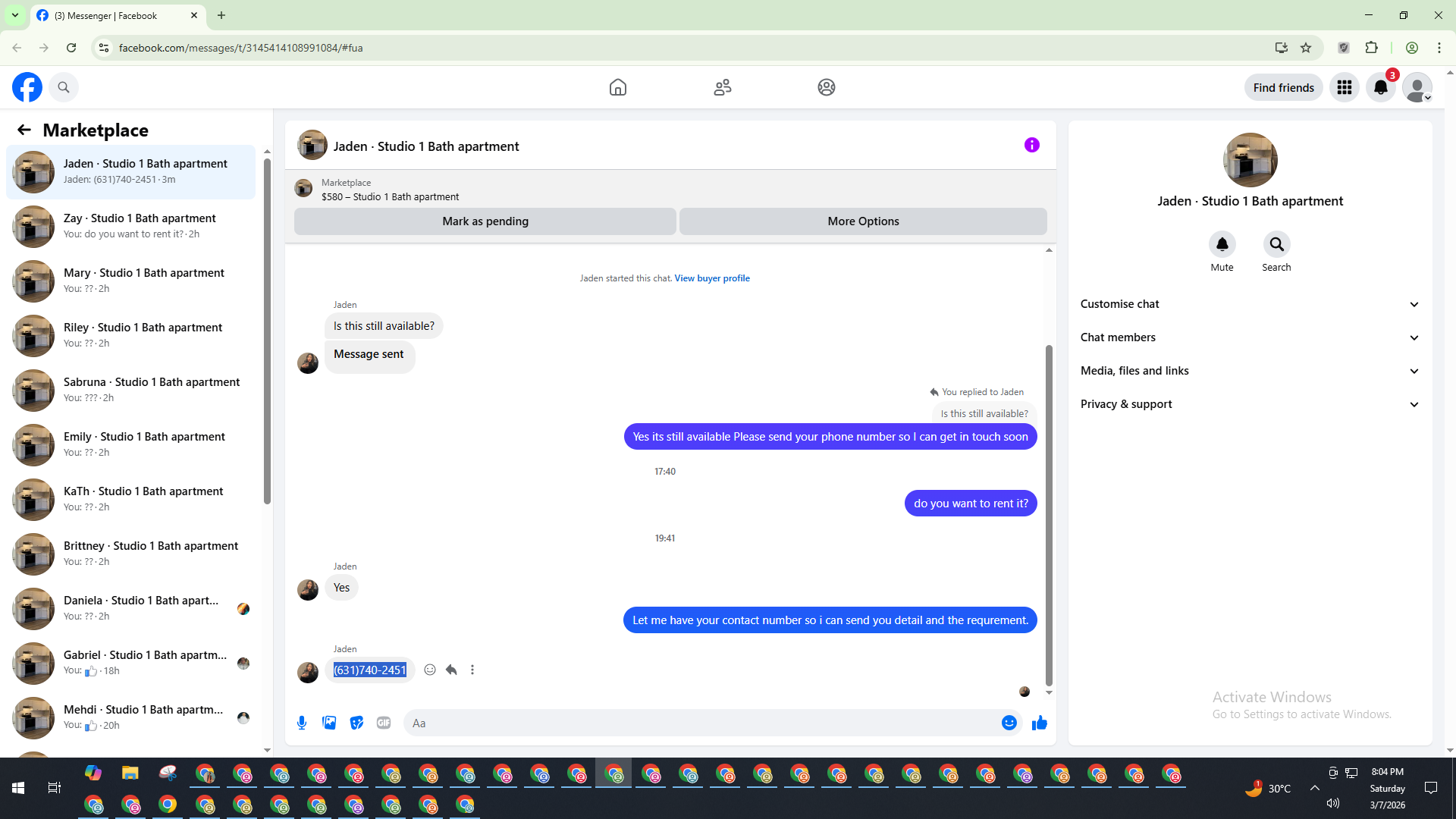Mute the Jaden conversation

[1222, 244]
